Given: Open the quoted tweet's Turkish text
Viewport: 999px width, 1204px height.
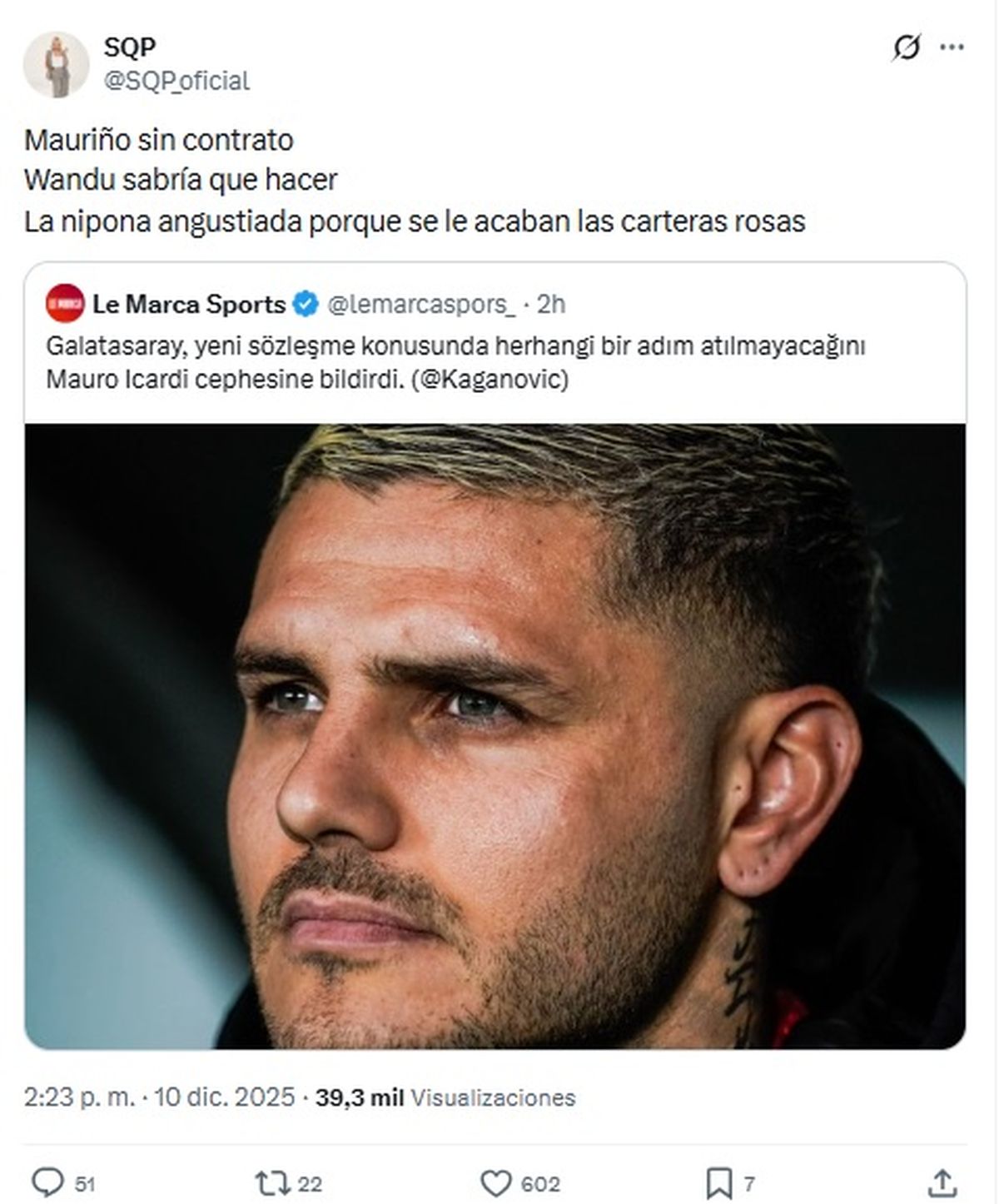Looking at the screenshot, I should coord(455,362).
